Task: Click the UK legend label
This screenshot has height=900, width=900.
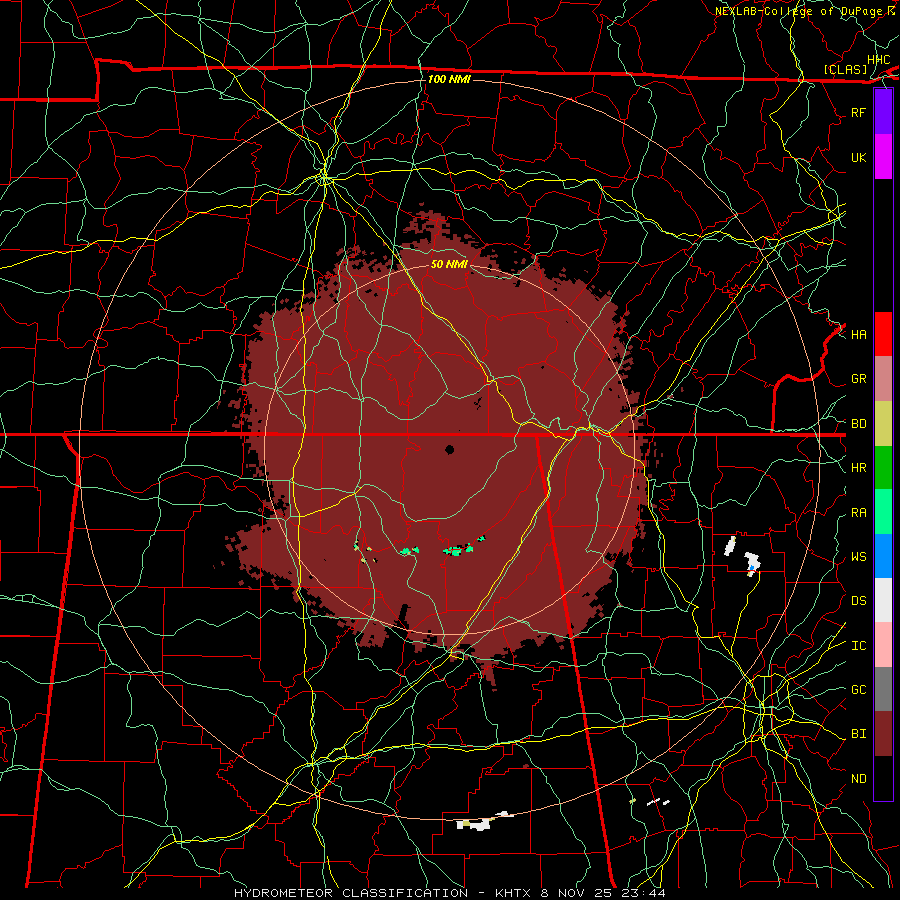Action: coord(858,157)
